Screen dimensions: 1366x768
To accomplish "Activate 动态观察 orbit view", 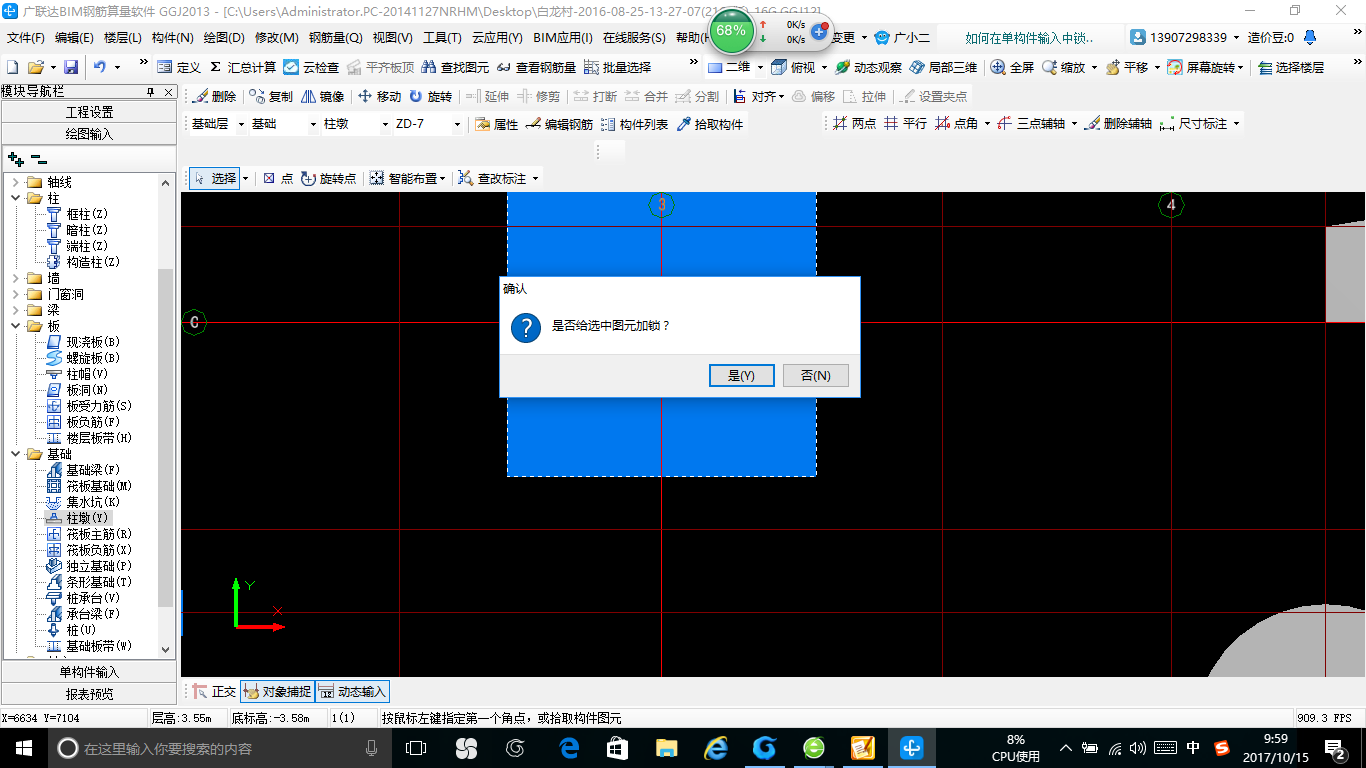I will click(x=868, y=67).
